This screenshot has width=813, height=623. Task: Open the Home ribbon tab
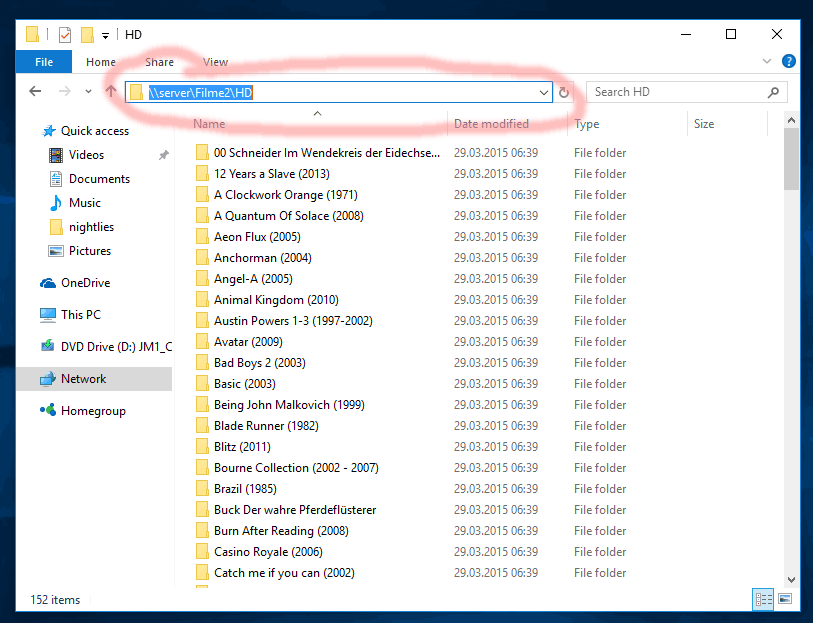pyautogui.click(x=101, y=62)
